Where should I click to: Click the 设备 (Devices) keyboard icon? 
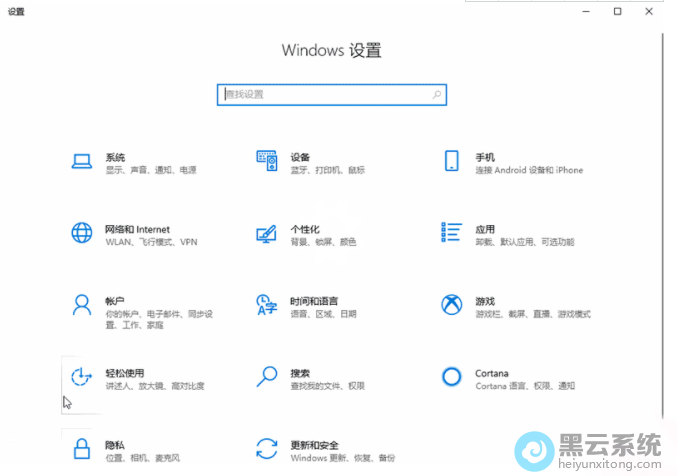(266, 162)
